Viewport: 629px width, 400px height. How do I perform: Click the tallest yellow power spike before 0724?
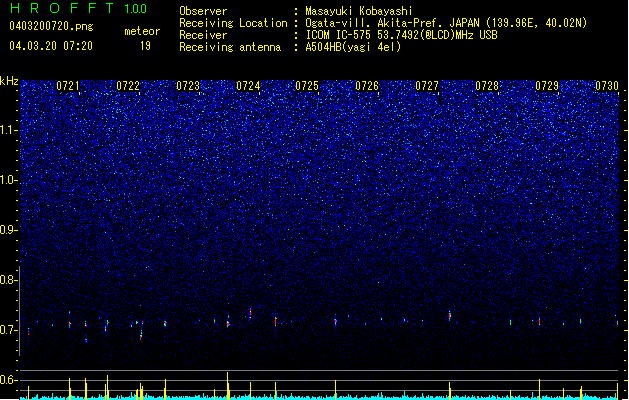[227, 385]
